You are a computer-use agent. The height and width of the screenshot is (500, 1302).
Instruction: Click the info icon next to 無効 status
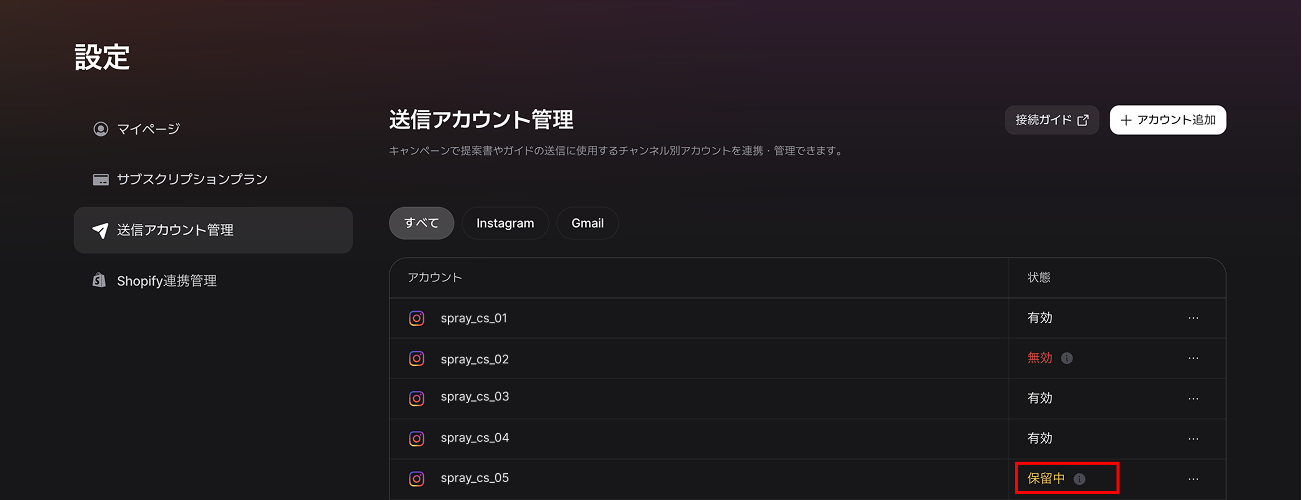(x=1067, y=358)
